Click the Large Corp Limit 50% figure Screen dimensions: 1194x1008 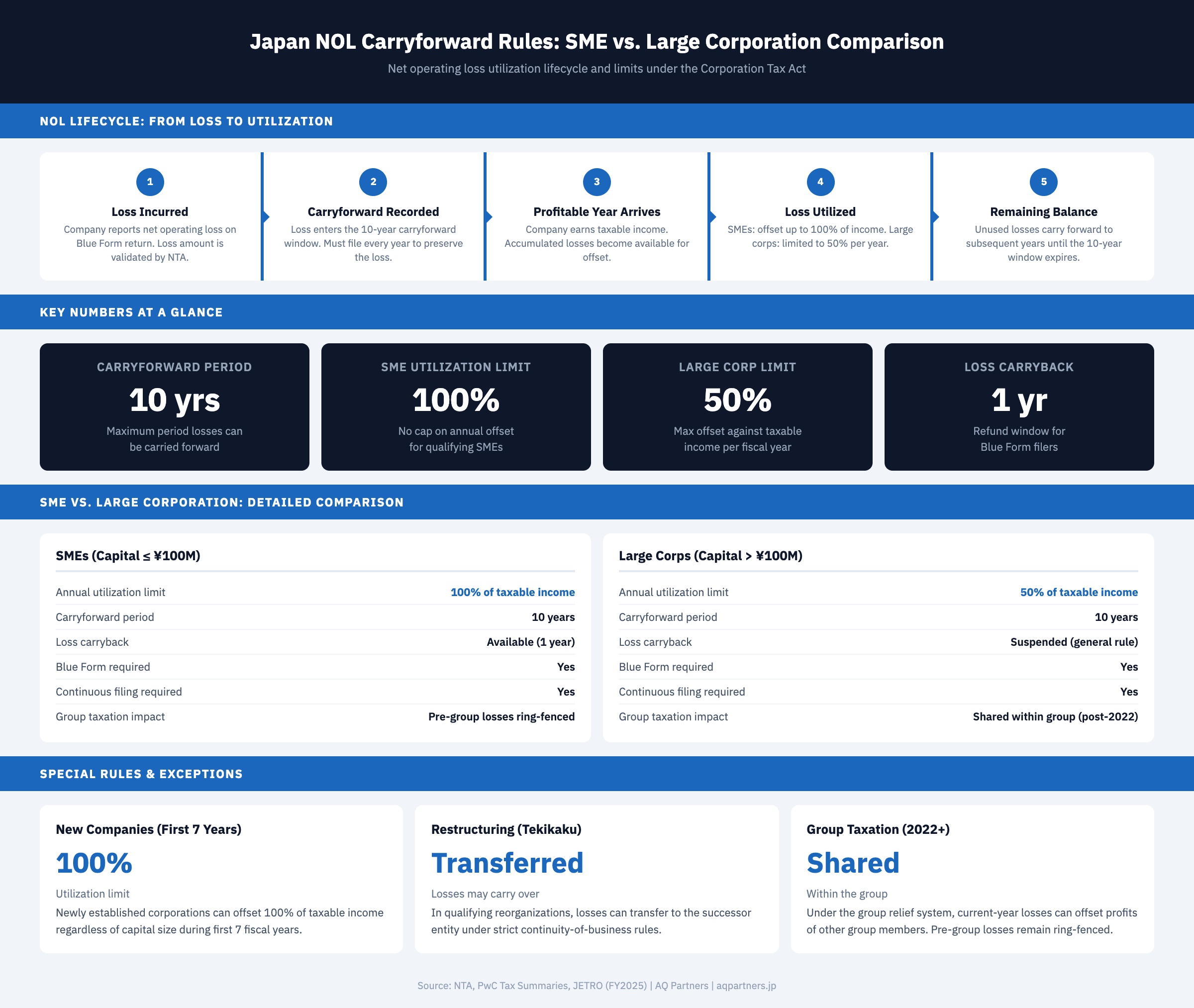click(737, 400)
